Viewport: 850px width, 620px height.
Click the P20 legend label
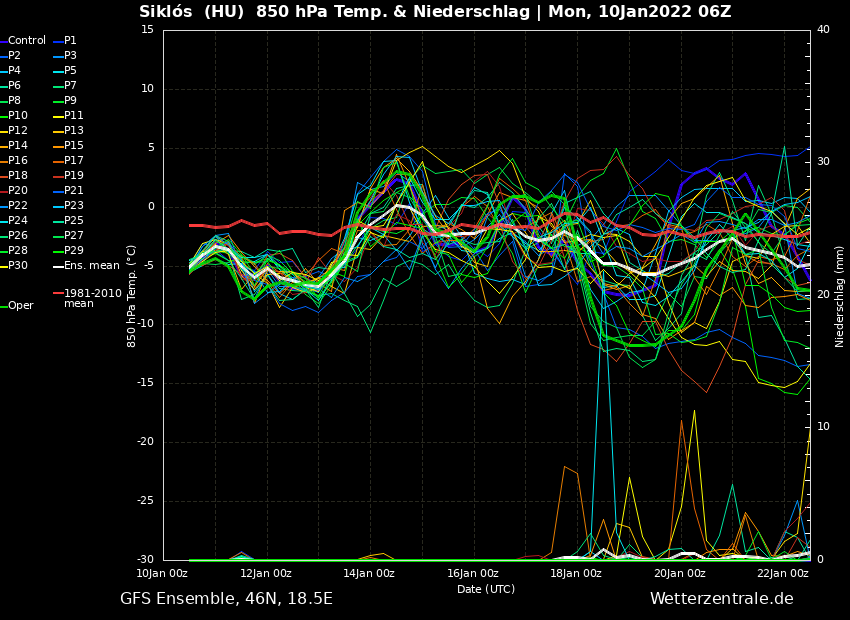click(x=18, y=191)
